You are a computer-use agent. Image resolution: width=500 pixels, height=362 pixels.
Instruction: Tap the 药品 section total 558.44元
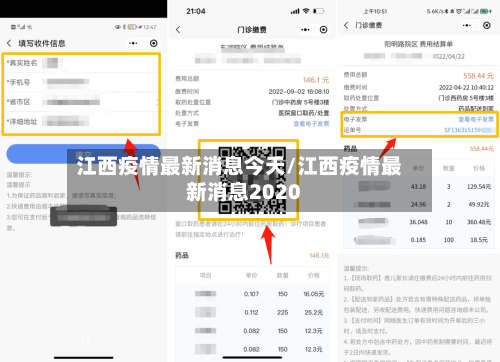[x=482, y=149]
